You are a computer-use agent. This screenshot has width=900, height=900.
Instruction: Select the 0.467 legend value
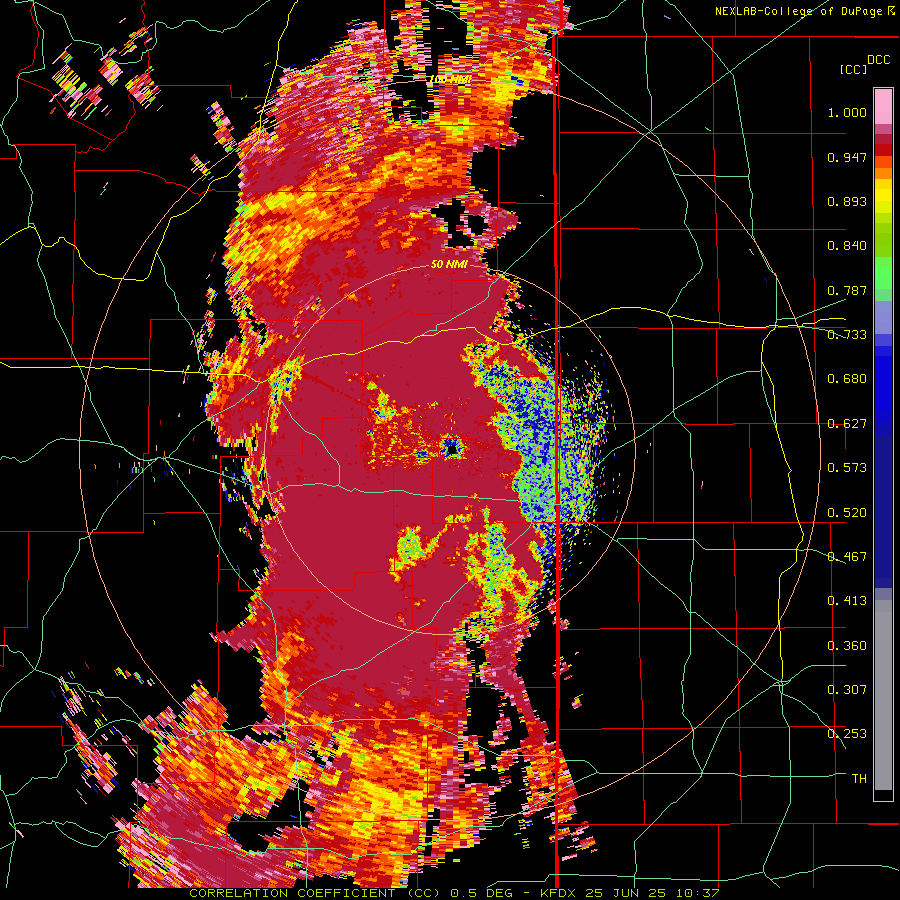[x=847, y=557]
